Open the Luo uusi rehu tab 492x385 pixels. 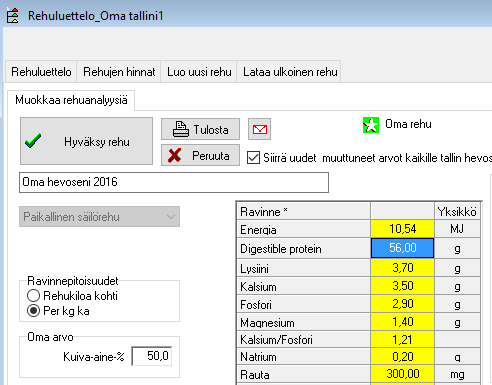pos(199,72)
